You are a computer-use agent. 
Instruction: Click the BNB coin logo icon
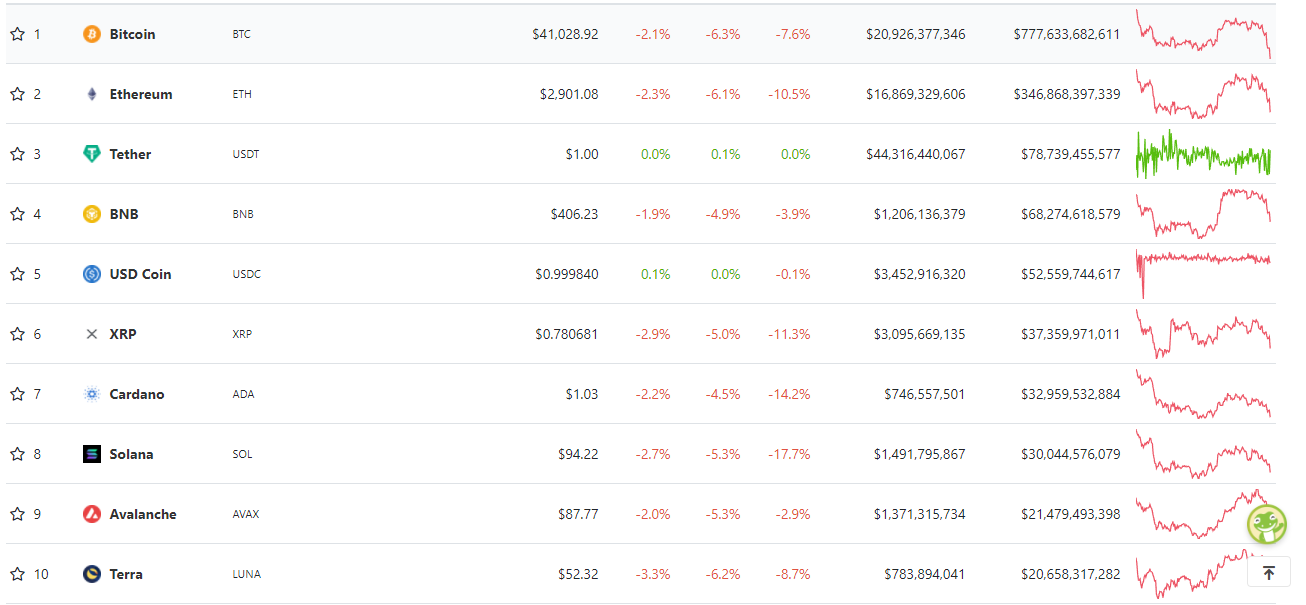tap(92, 214)
